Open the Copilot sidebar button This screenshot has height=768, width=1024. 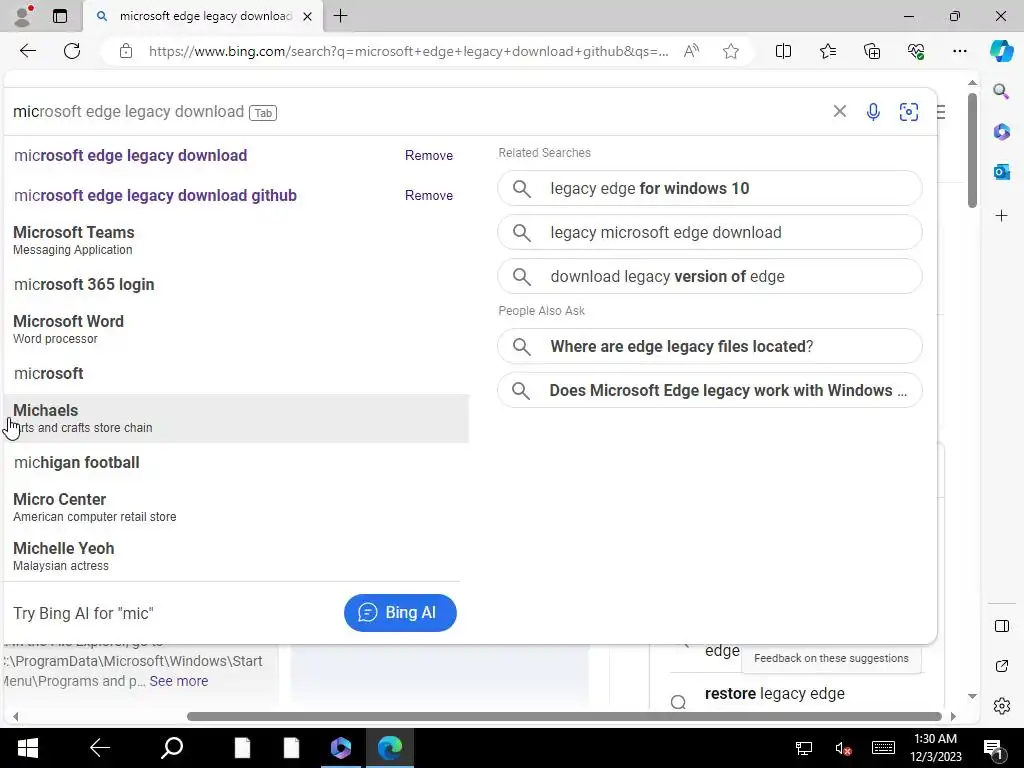1001,51
